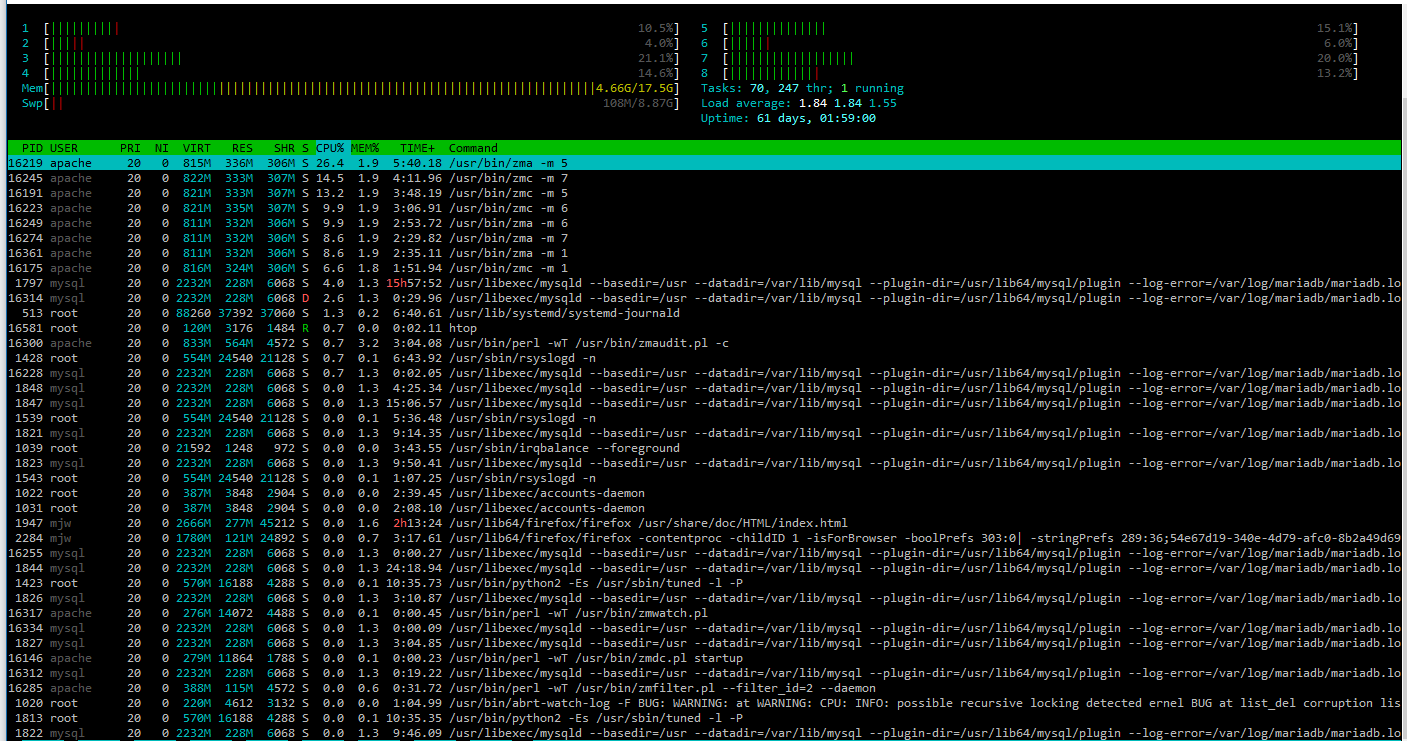The width and height of the screenshot is (1407, 741).
Task: Click the PRI column header
Action: [130, 148]
